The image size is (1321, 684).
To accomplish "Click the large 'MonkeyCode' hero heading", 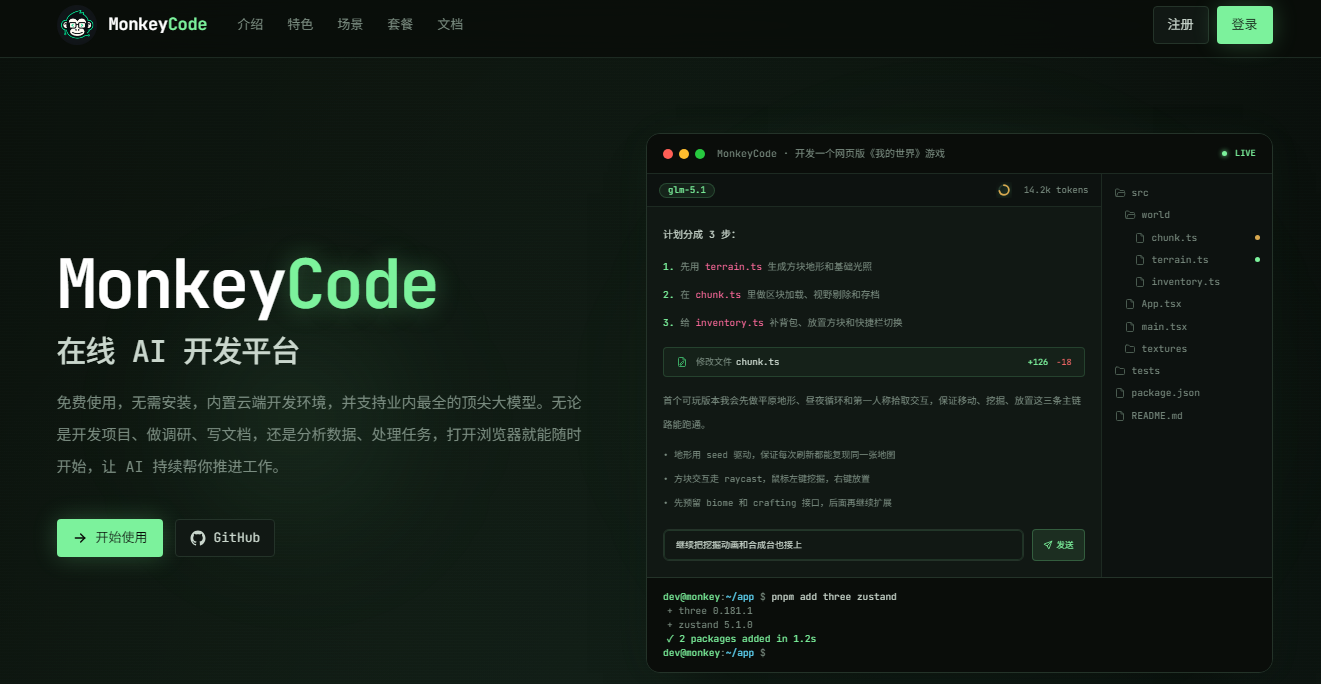I will 247,286.
